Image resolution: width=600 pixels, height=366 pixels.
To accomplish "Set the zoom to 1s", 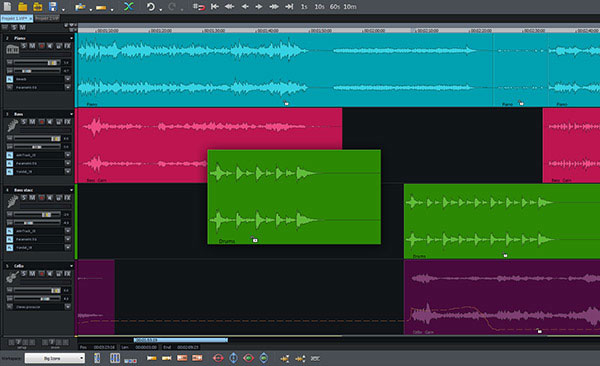I will pos(304,7).
